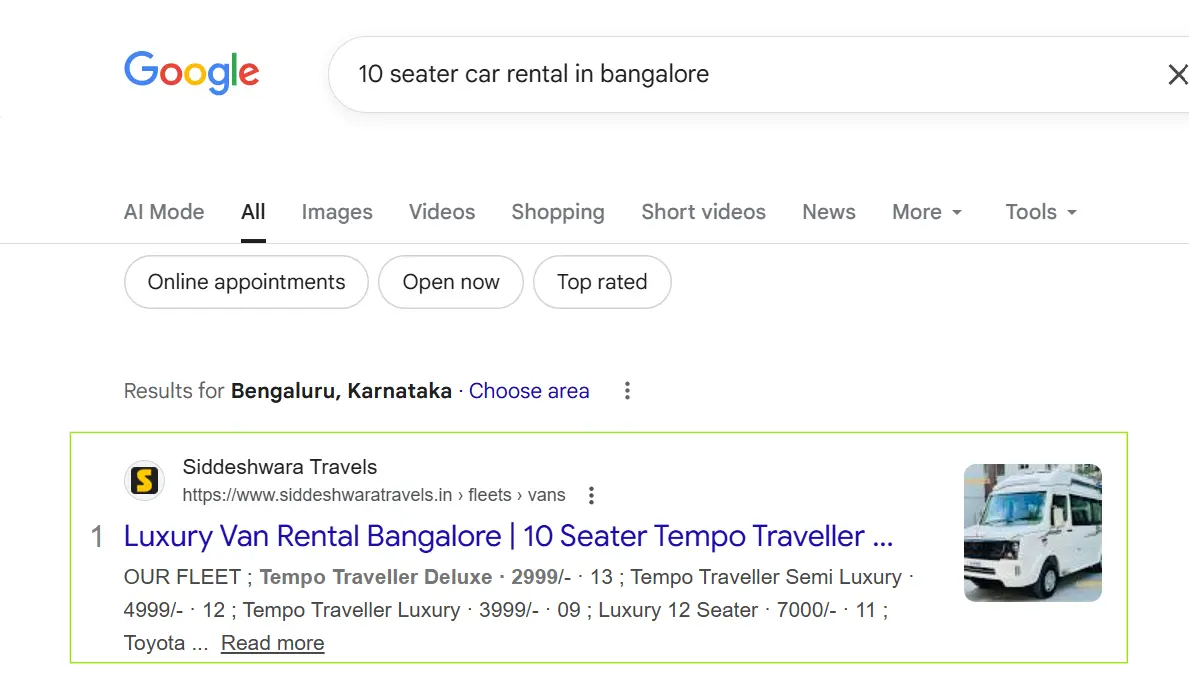Image resolution: width=1189 pixels, height=673 pixels.
Task: Go to the Short videos tab
Action: coord(703,212)
